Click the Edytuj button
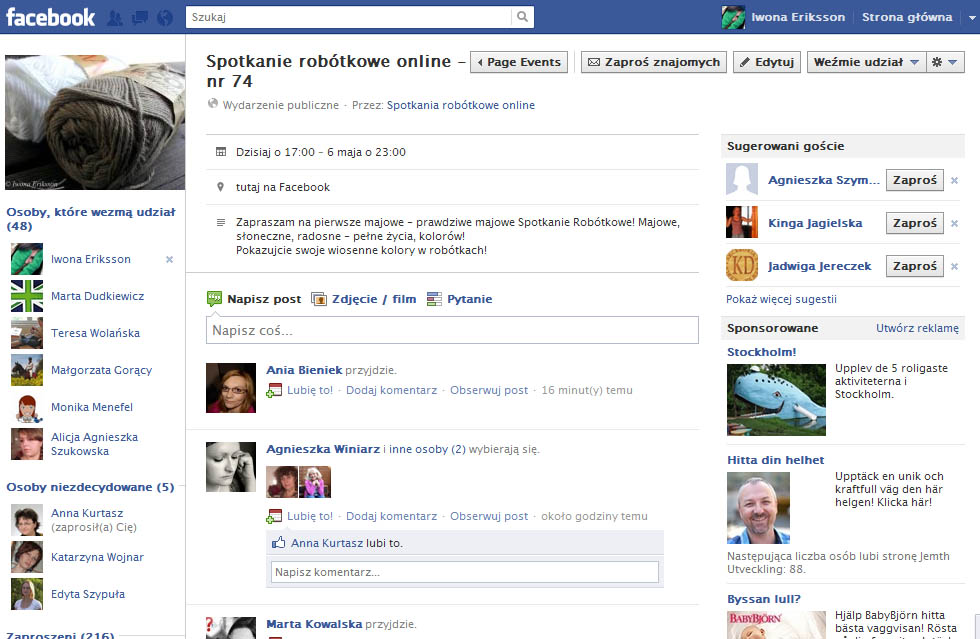The height and width of the screenshot is (639, 980). point(767,62)
